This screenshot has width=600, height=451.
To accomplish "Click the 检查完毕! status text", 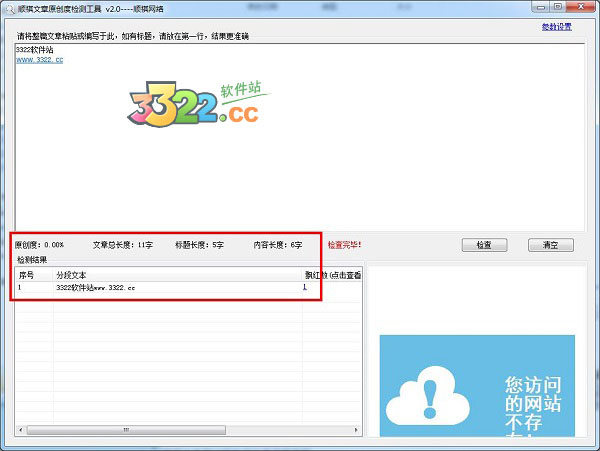I will [344, 245].
